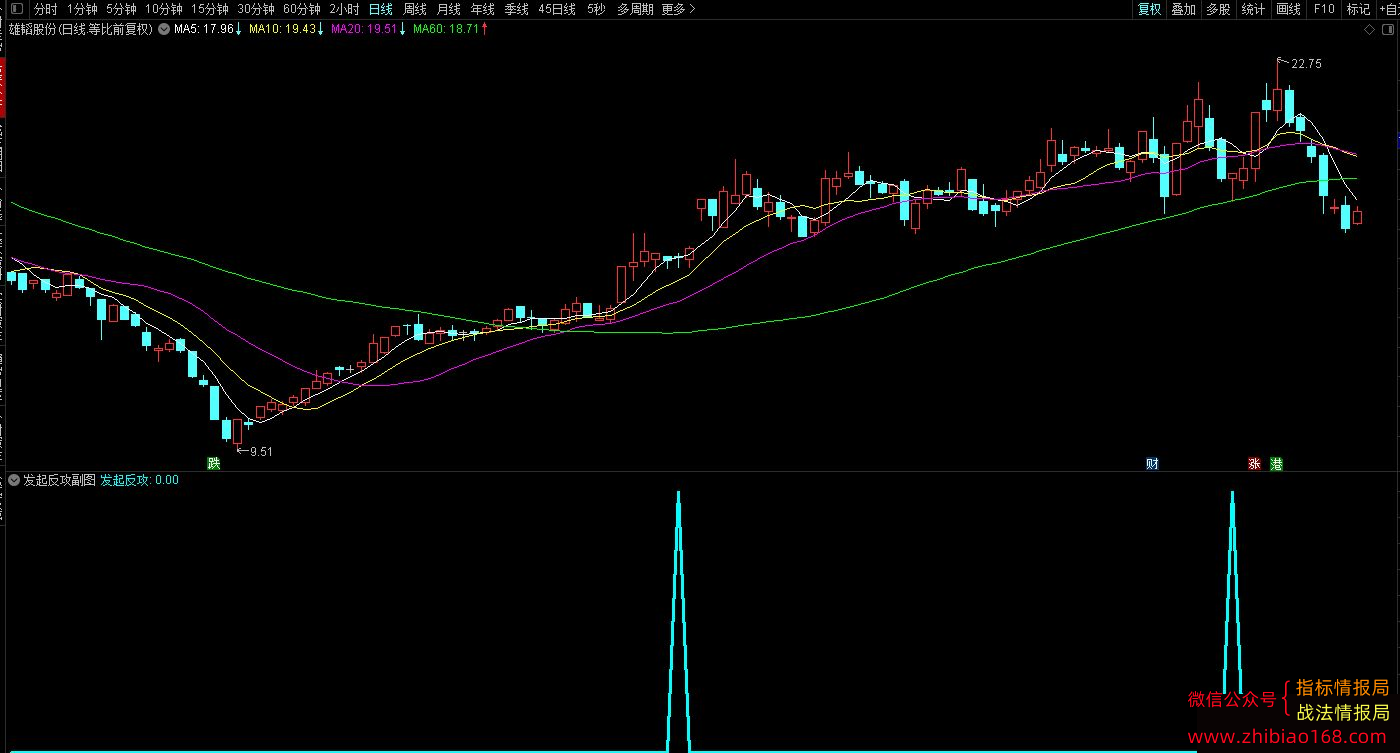
Task: Click the MA20: 19.51 label
Action: (x=364, y=29)
